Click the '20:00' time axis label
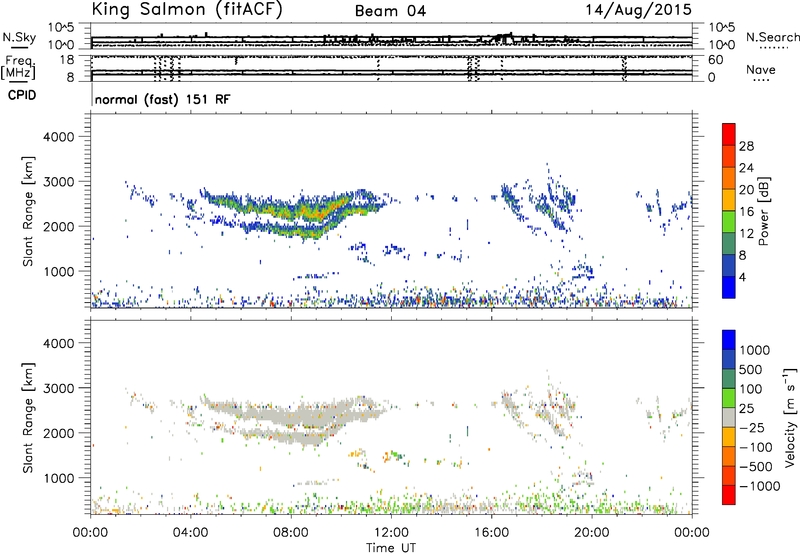 coord(592,533)
